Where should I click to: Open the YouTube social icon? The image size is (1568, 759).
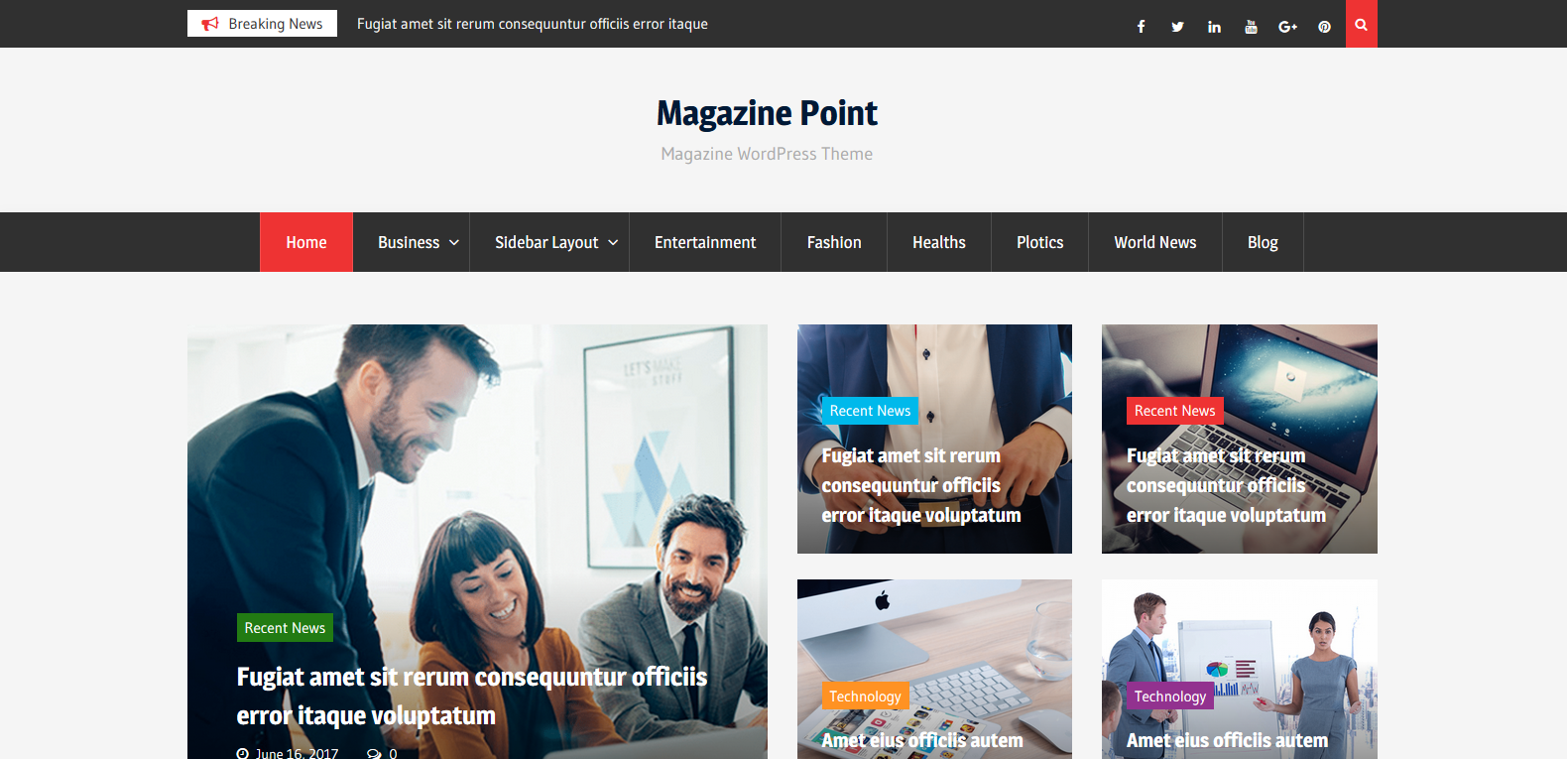coord(1251,27)
